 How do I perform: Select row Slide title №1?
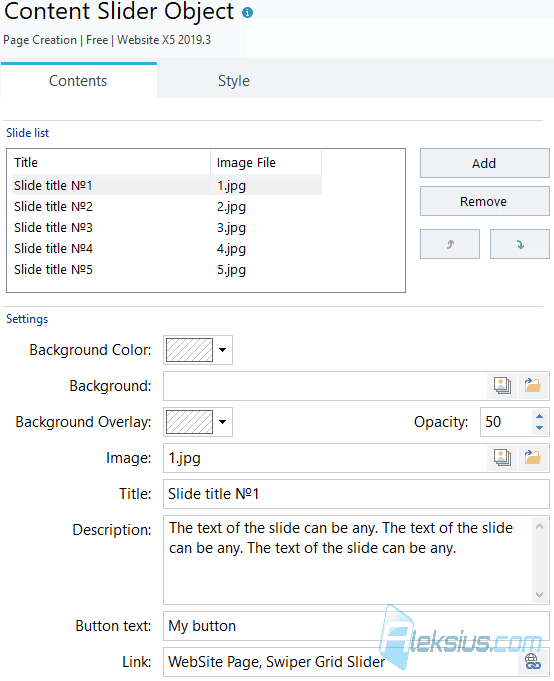click(x=167, y=185)
